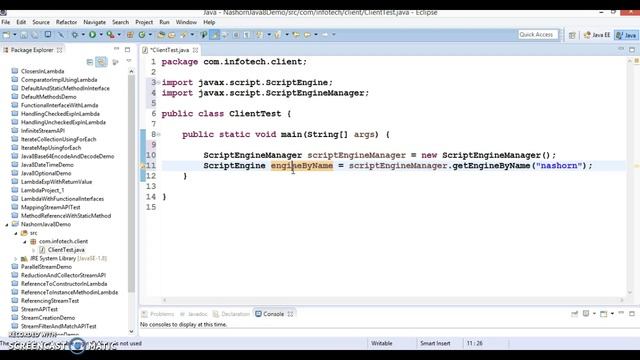Click the Quick Access search field

pyautogui.click(x=538, y=35)
